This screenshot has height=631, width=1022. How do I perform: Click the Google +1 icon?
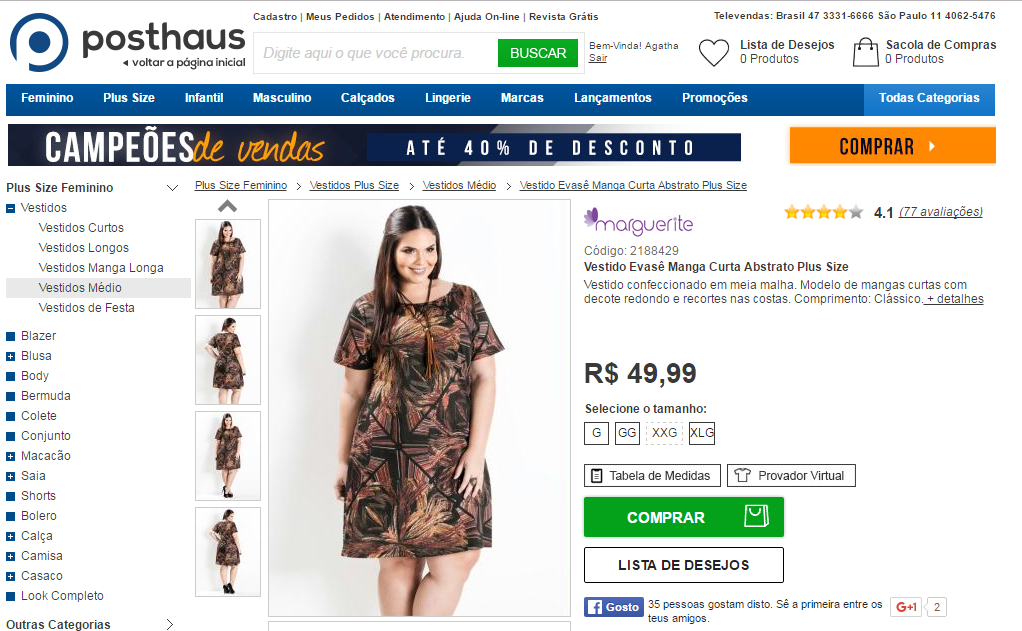tap(906, 607)
